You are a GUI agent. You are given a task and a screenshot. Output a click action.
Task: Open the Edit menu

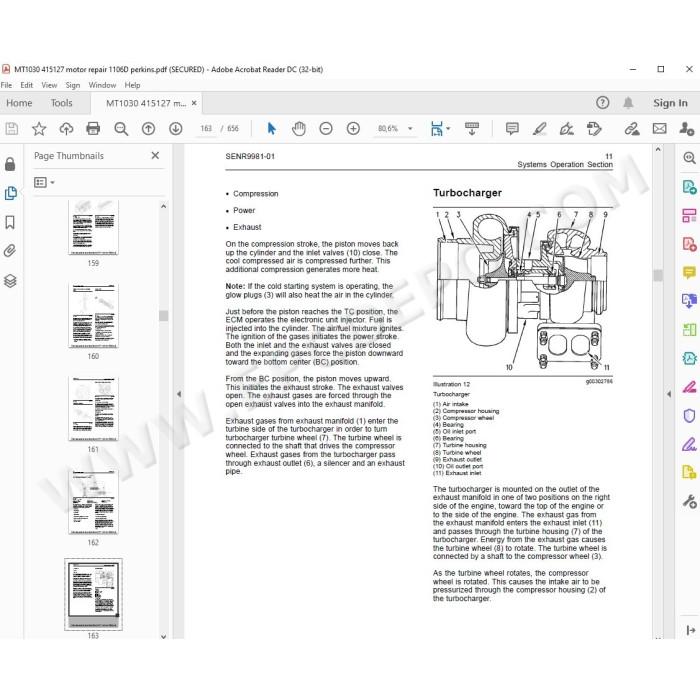26,85
